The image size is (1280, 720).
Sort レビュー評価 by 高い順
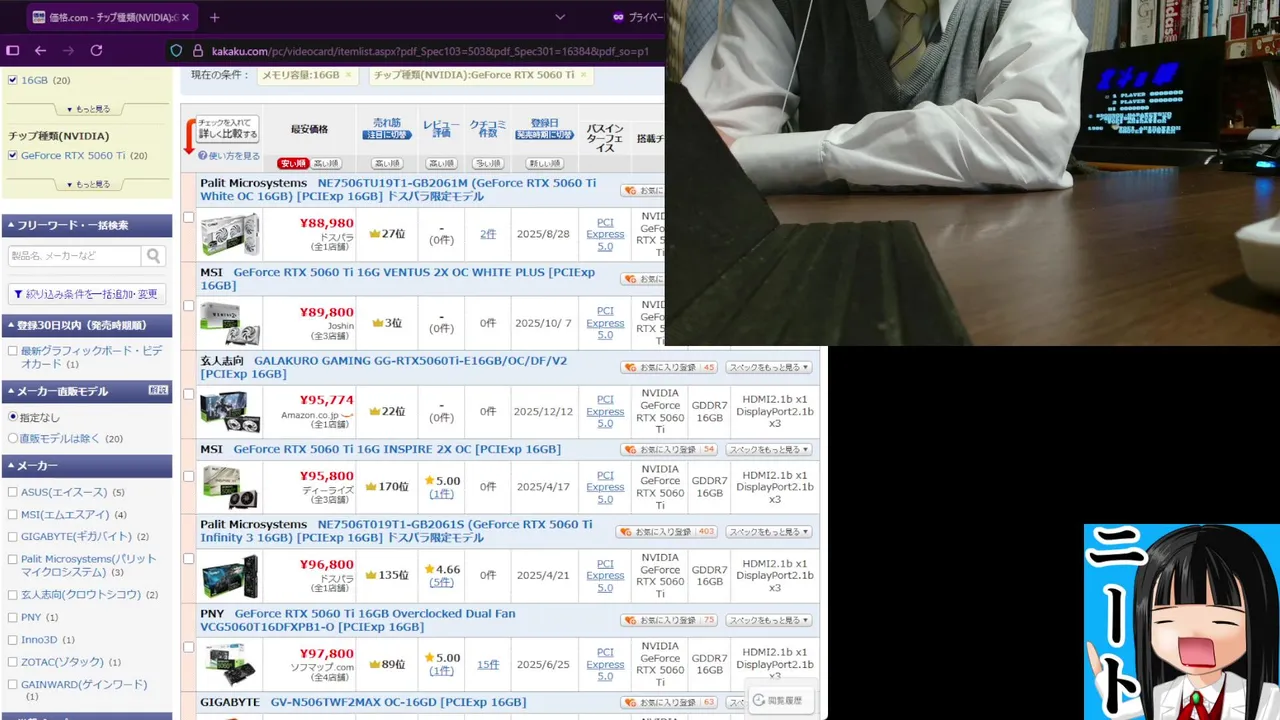pos(441,163)
